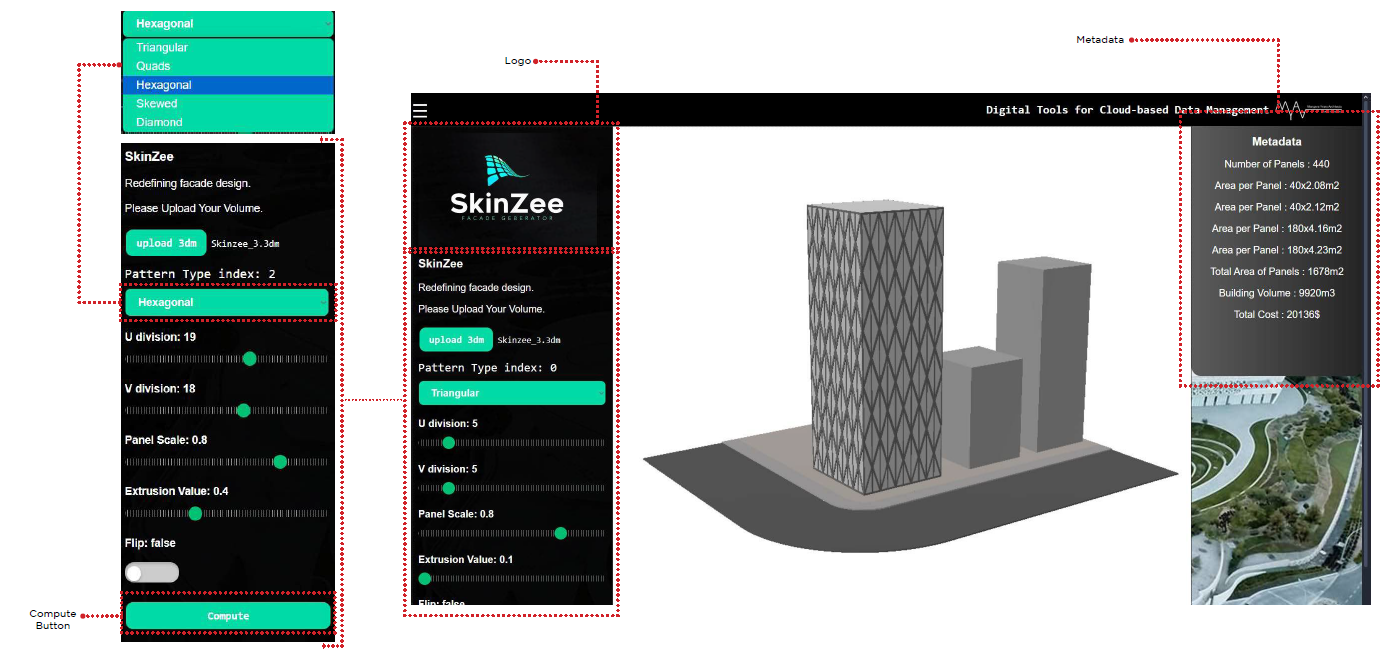The height and width of the screenshot is (661, 1397).
Task: Click upload 3dm above Pattern Type index: 0
Action: pos(456,340)
